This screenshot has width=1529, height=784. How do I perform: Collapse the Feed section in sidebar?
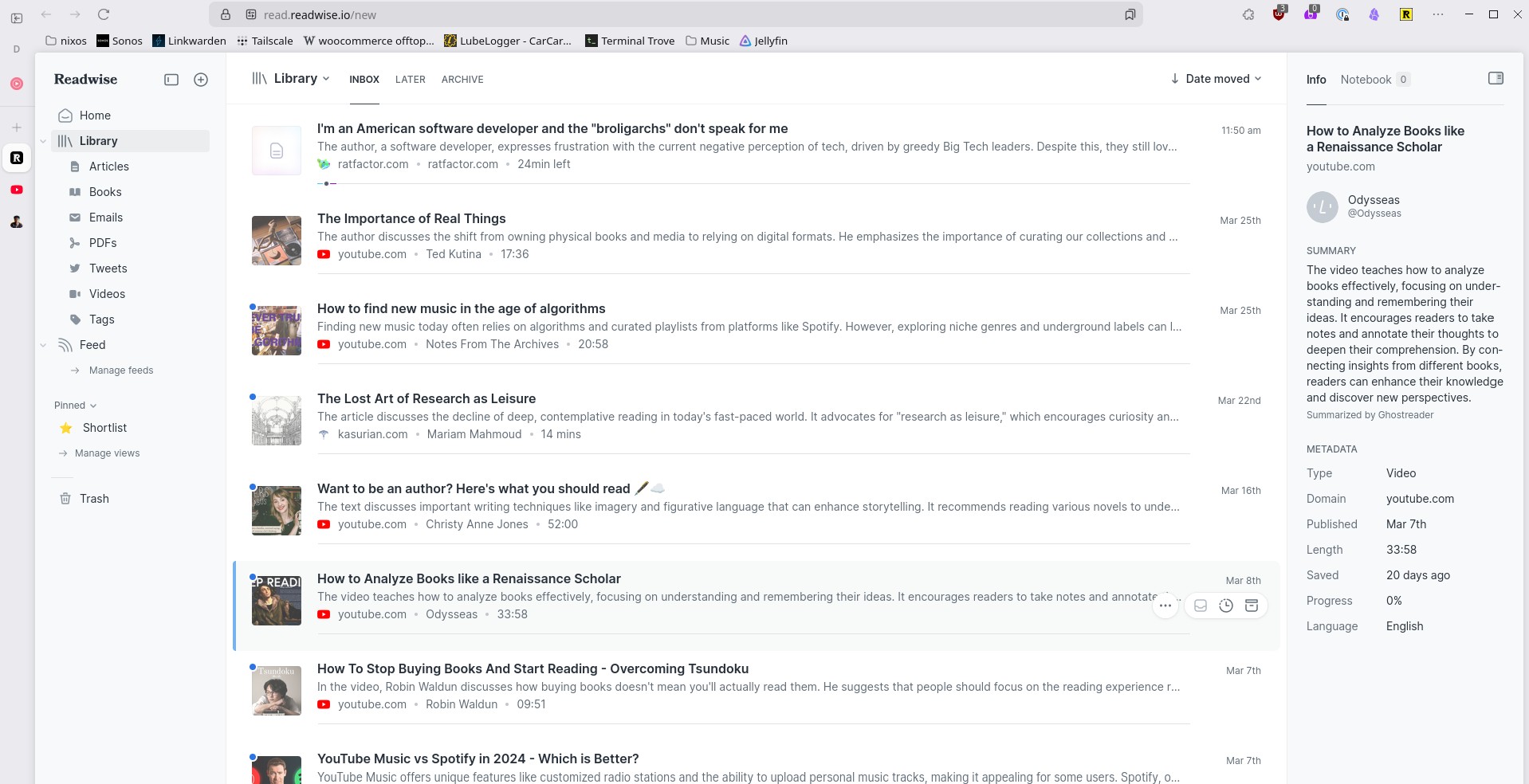pyautogui.click(x=43, y=345)
